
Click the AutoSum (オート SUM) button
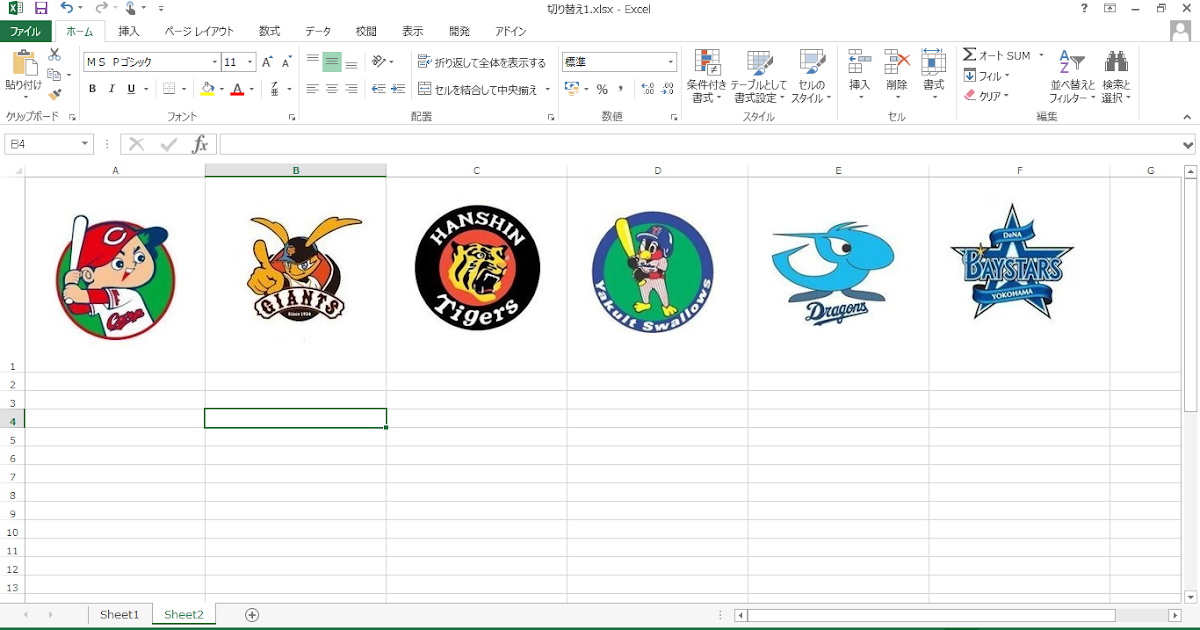[997, 56]
